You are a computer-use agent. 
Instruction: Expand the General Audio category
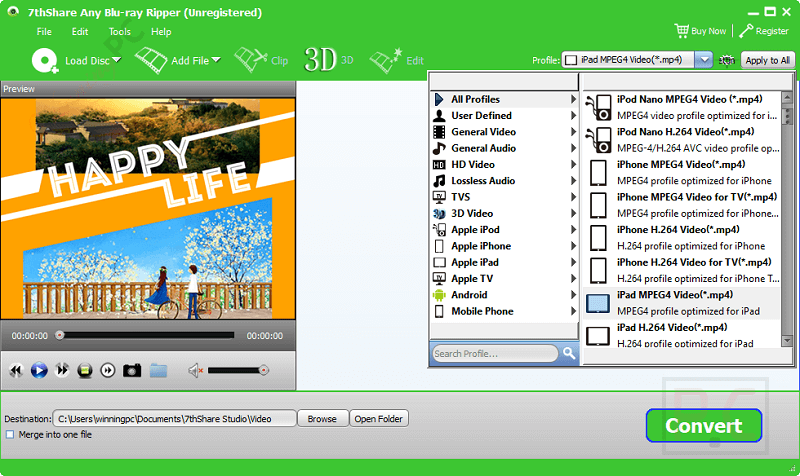click(505, 148)
